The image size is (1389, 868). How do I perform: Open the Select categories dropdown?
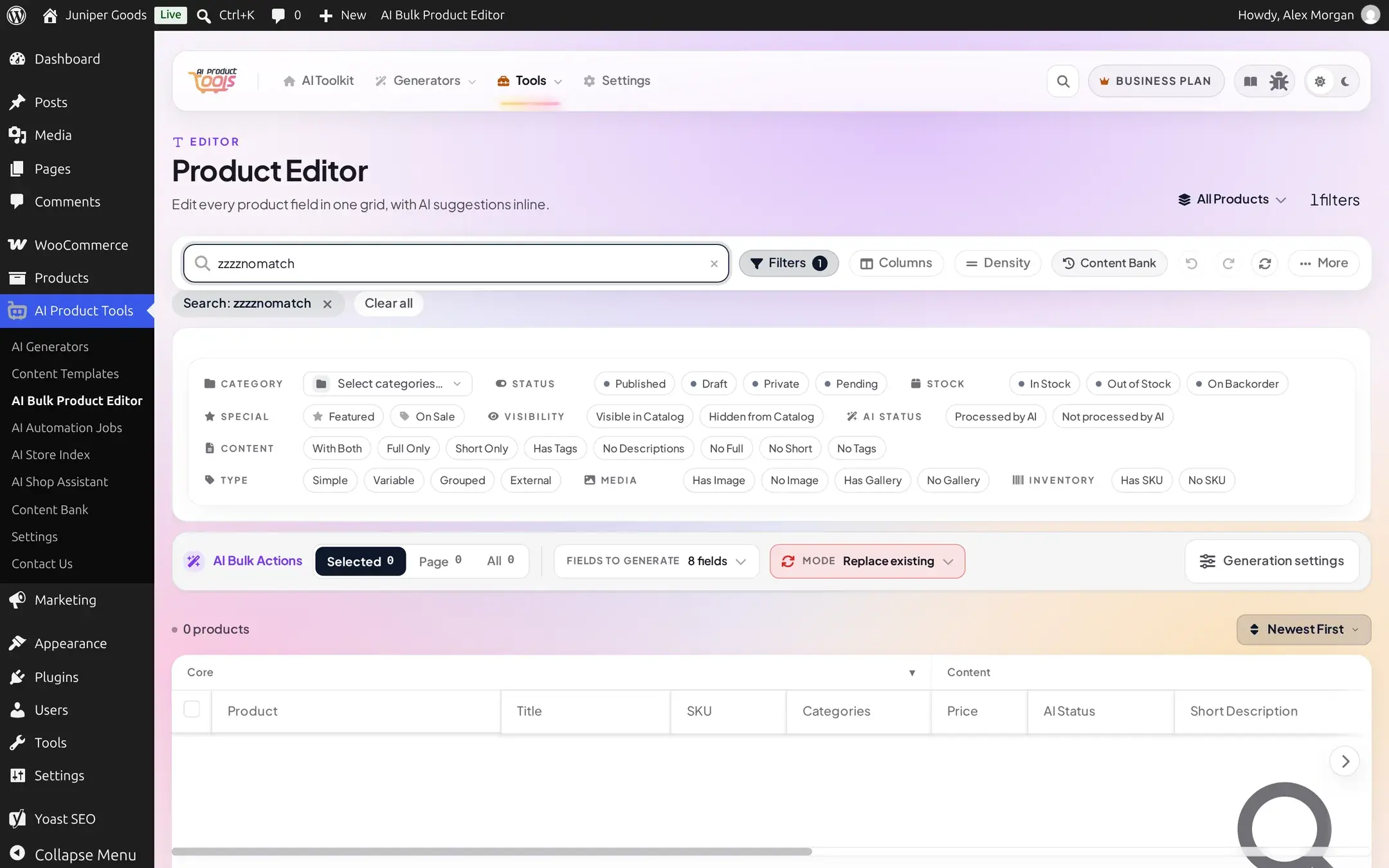click(388, 384)
